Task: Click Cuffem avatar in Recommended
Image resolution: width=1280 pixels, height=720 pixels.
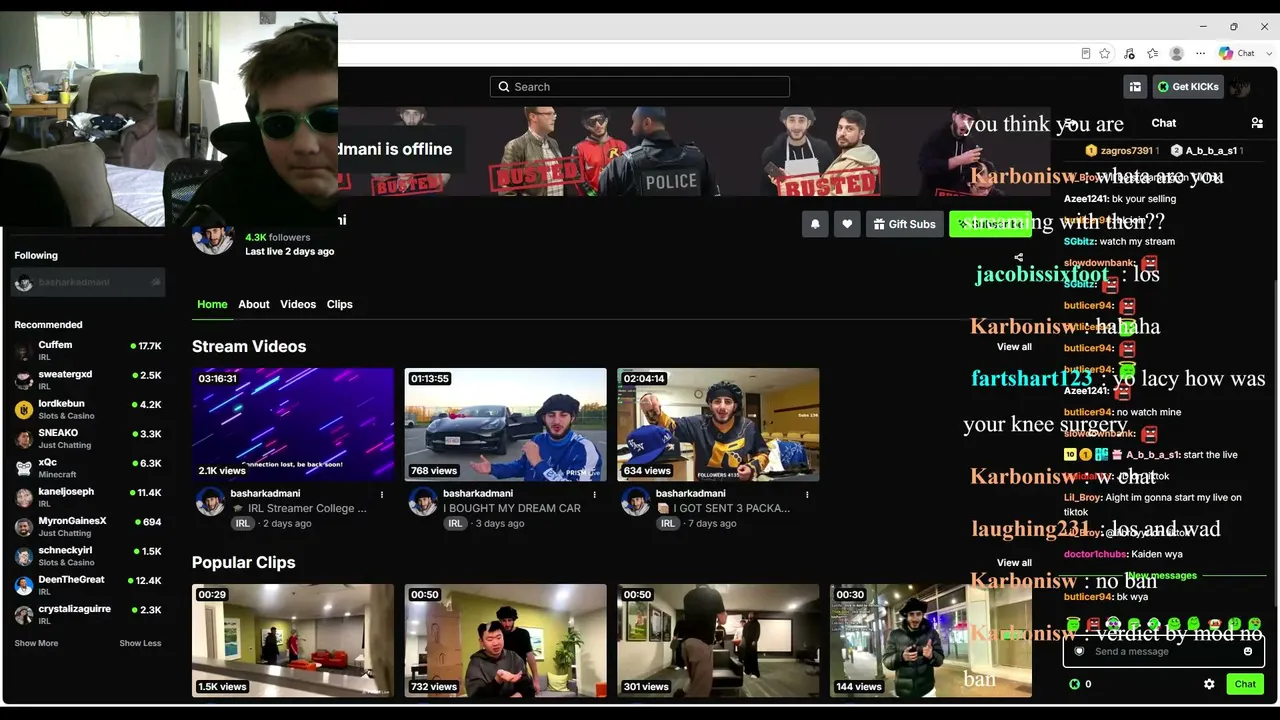Action: [x=24, y=351]
